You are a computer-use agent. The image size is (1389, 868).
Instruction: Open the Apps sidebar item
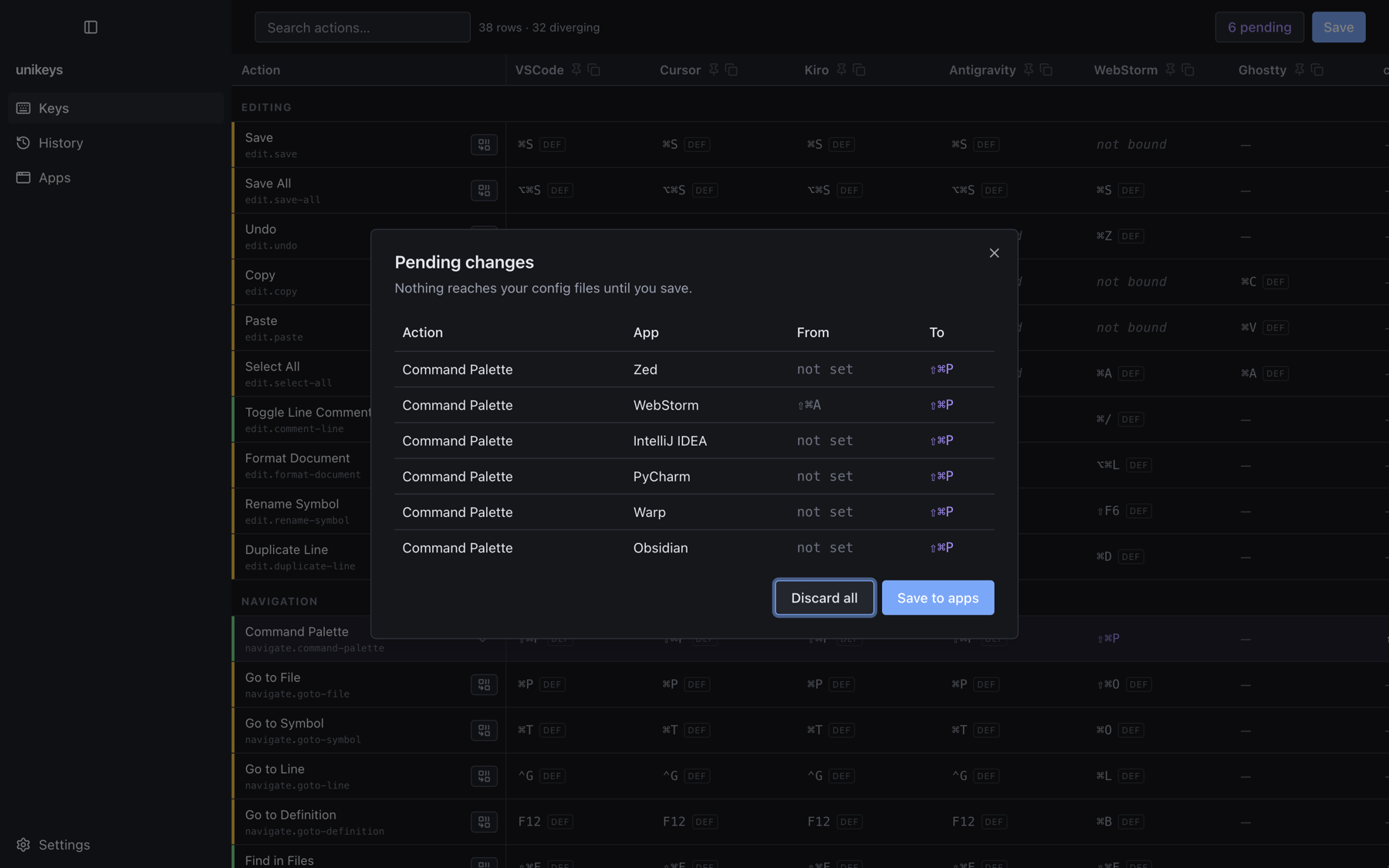pos(116,177)
